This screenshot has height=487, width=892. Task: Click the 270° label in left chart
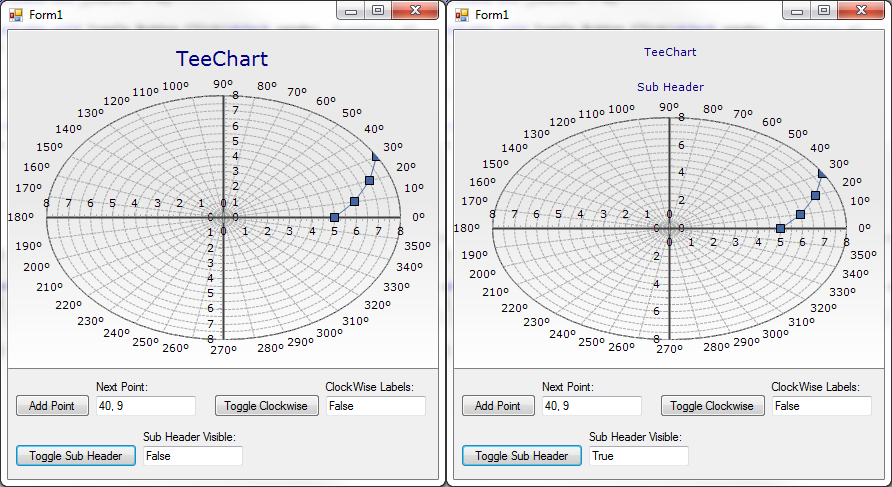click(x=224, y=350)
